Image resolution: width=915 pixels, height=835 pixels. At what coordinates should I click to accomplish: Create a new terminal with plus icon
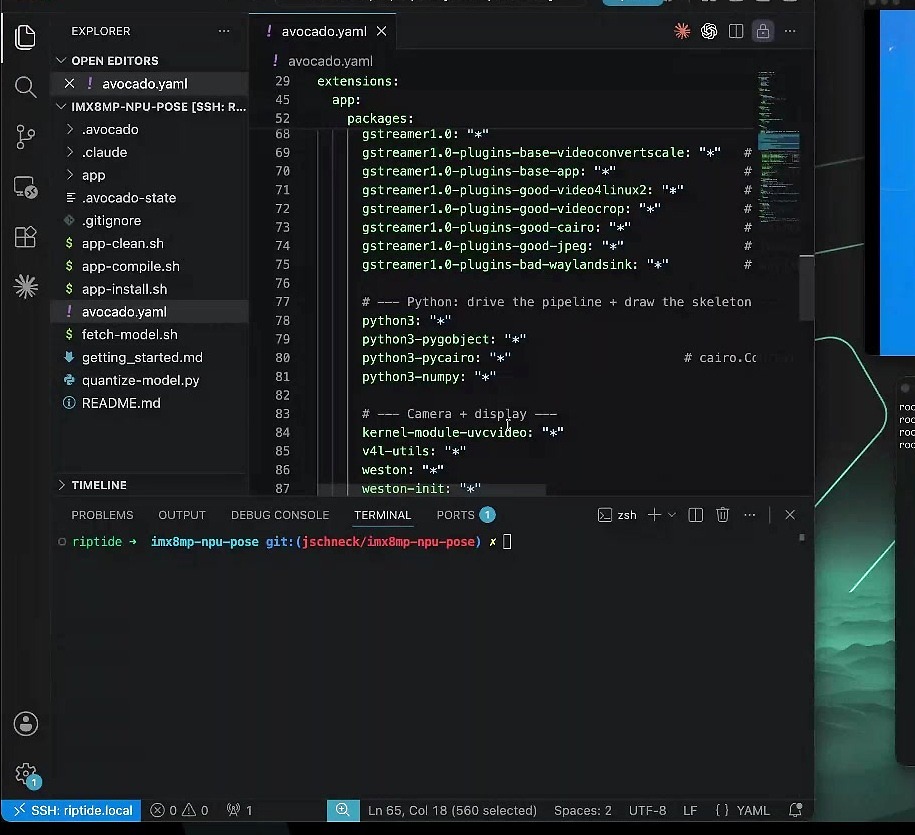click(x=655, y=515)
